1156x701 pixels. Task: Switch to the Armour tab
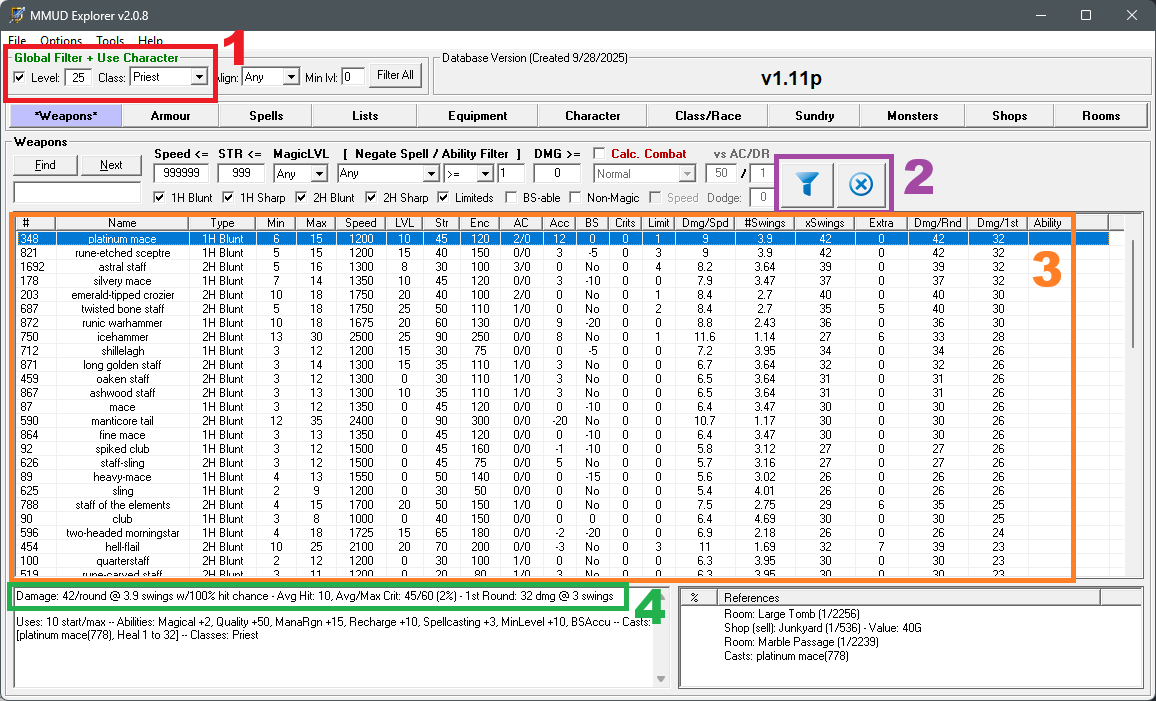[x=170, y=116]
